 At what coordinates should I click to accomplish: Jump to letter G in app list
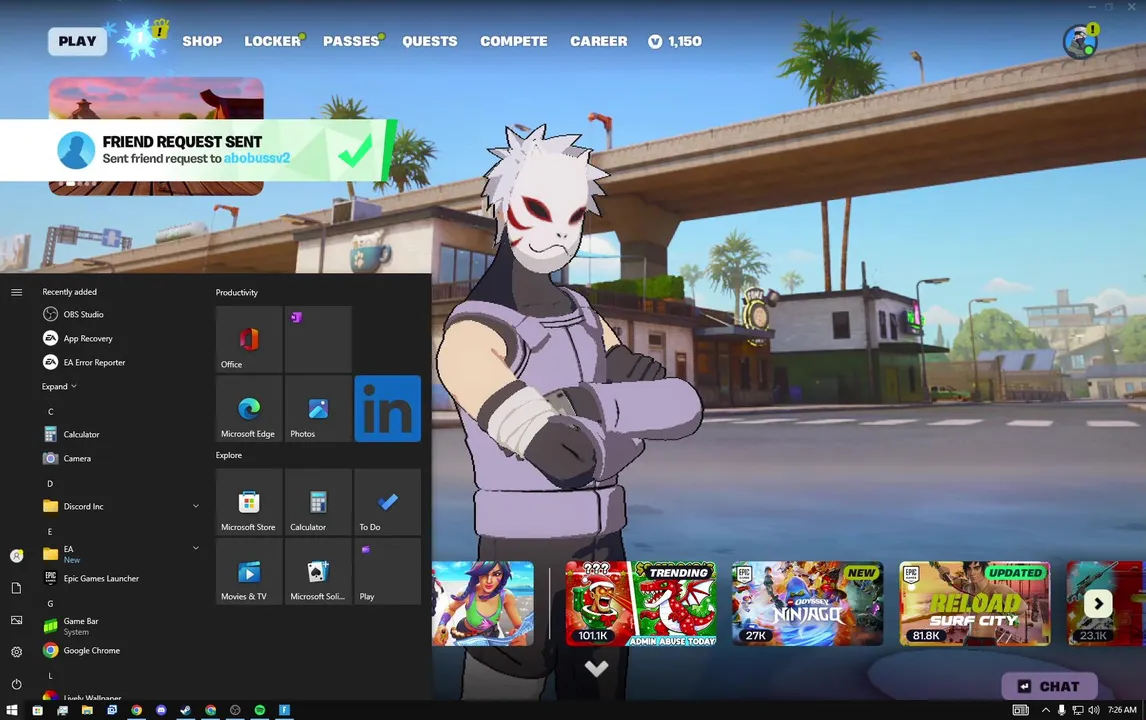[x=50, y=604]
